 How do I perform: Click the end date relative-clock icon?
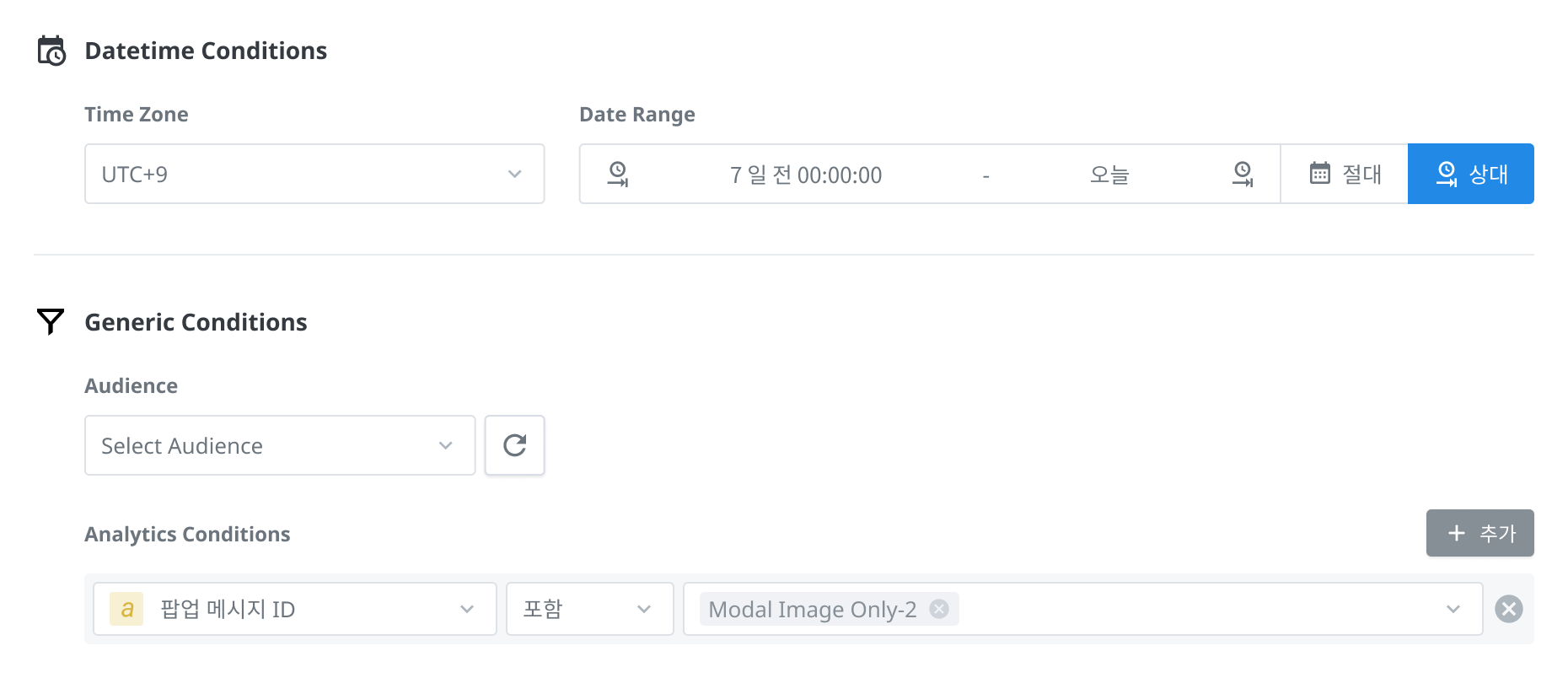[x=1243, y=174]
